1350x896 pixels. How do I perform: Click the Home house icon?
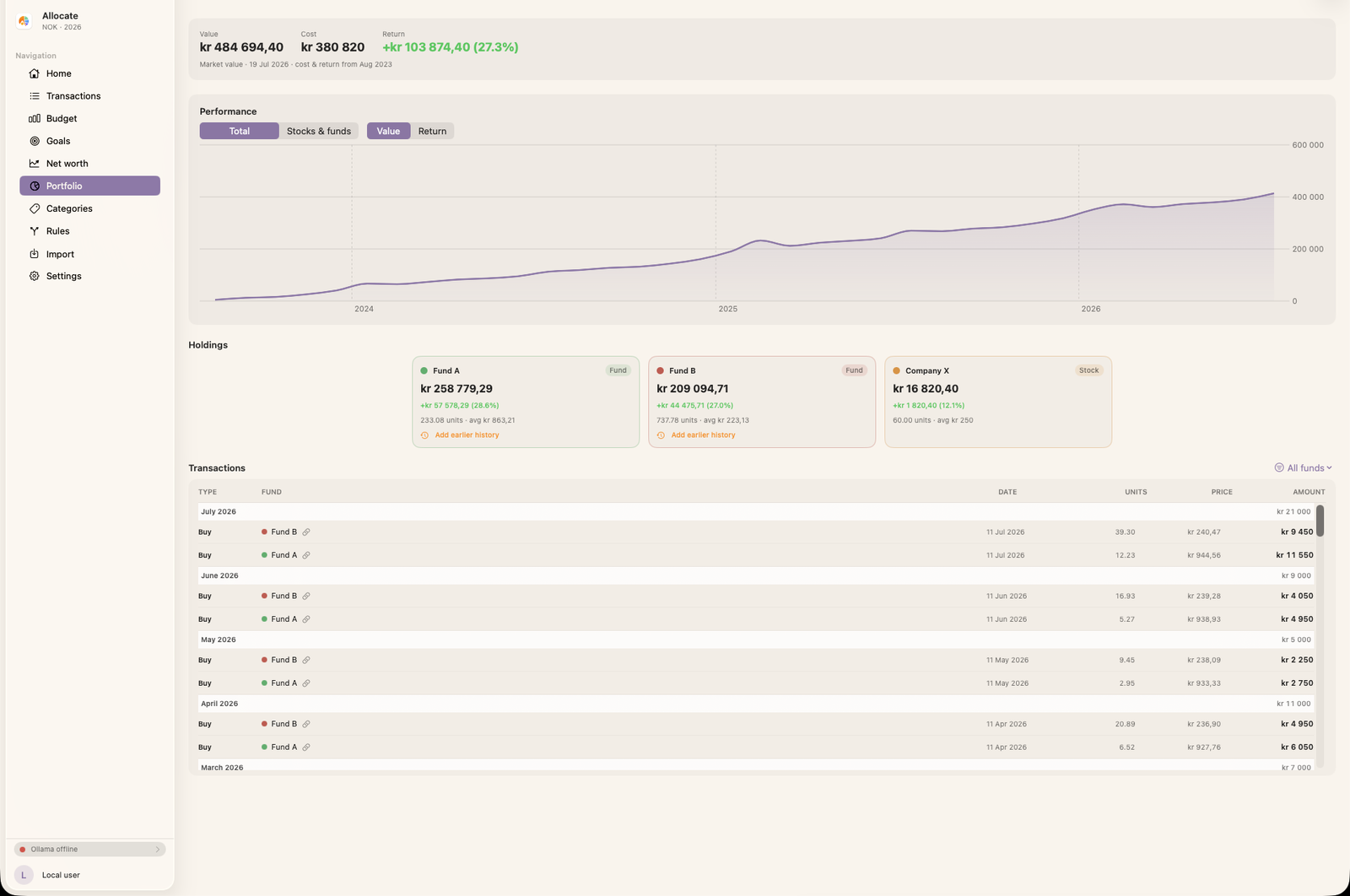(35, 73)
